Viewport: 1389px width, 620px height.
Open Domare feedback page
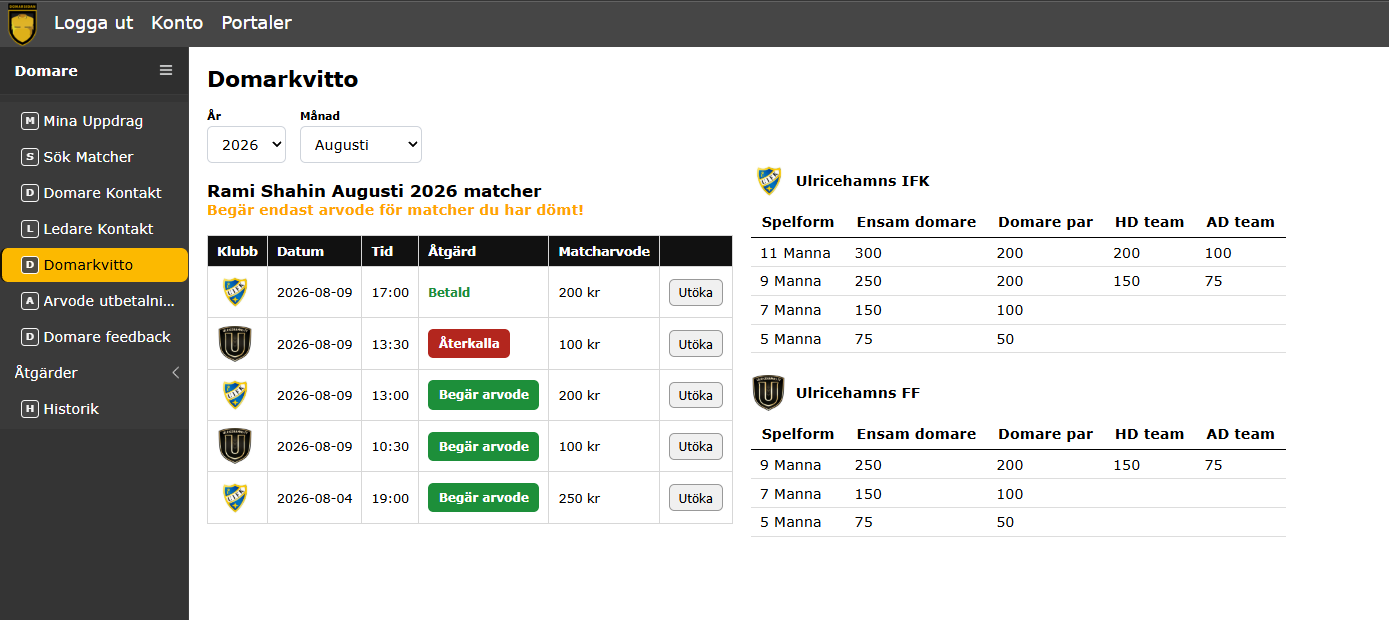pyautogui.click(x=94, y=337)
